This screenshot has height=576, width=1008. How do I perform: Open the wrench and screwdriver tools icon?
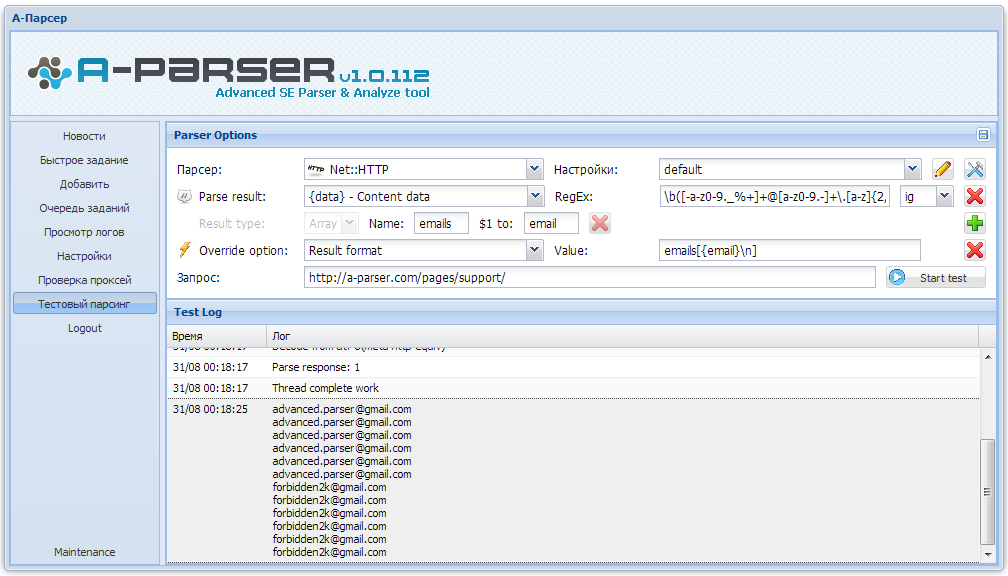point(975,170)
